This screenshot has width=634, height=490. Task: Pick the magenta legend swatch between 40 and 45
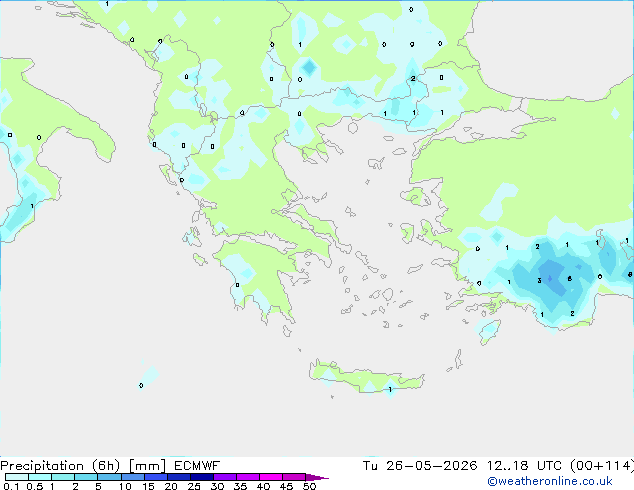click(x=271, y=477)
